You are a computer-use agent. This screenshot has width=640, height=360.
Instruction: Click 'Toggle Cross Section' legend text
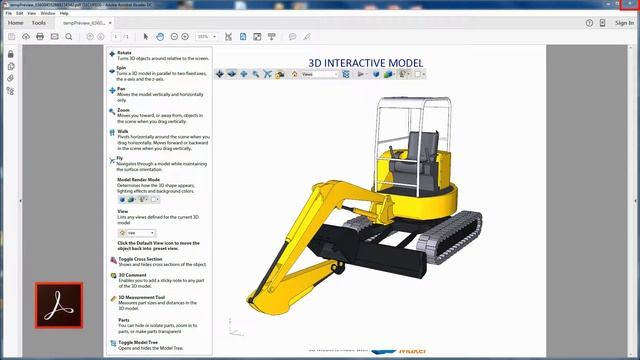pyautogui.click(x=140, y=259)
